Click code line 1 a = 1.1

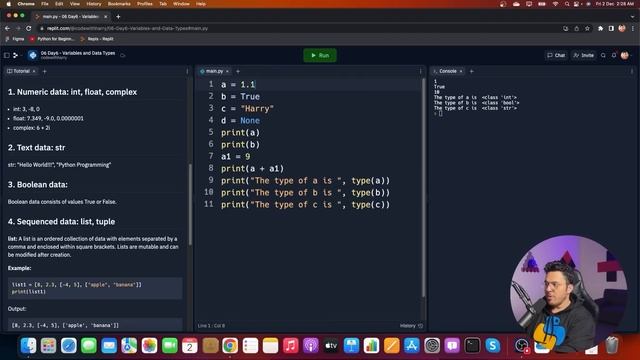click(238, 84)
